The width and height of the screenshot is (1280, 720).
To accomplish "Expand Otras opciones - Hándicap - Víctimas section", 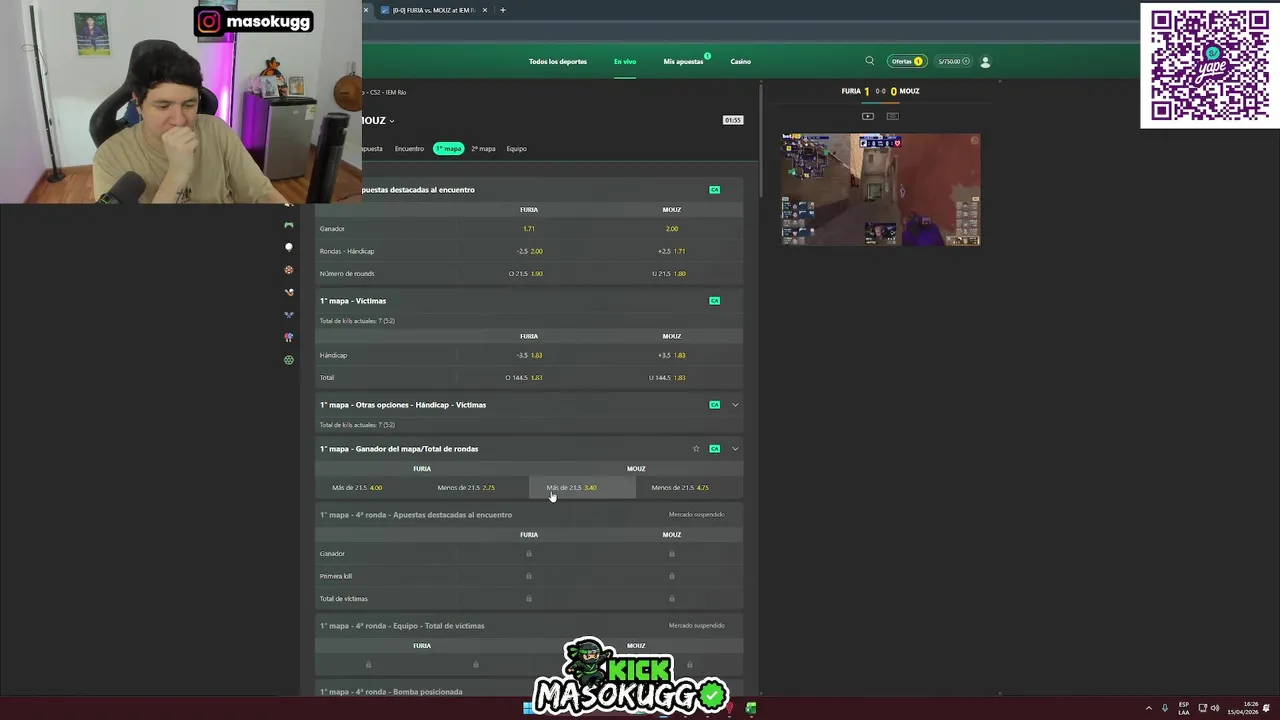I will (735, 405).
